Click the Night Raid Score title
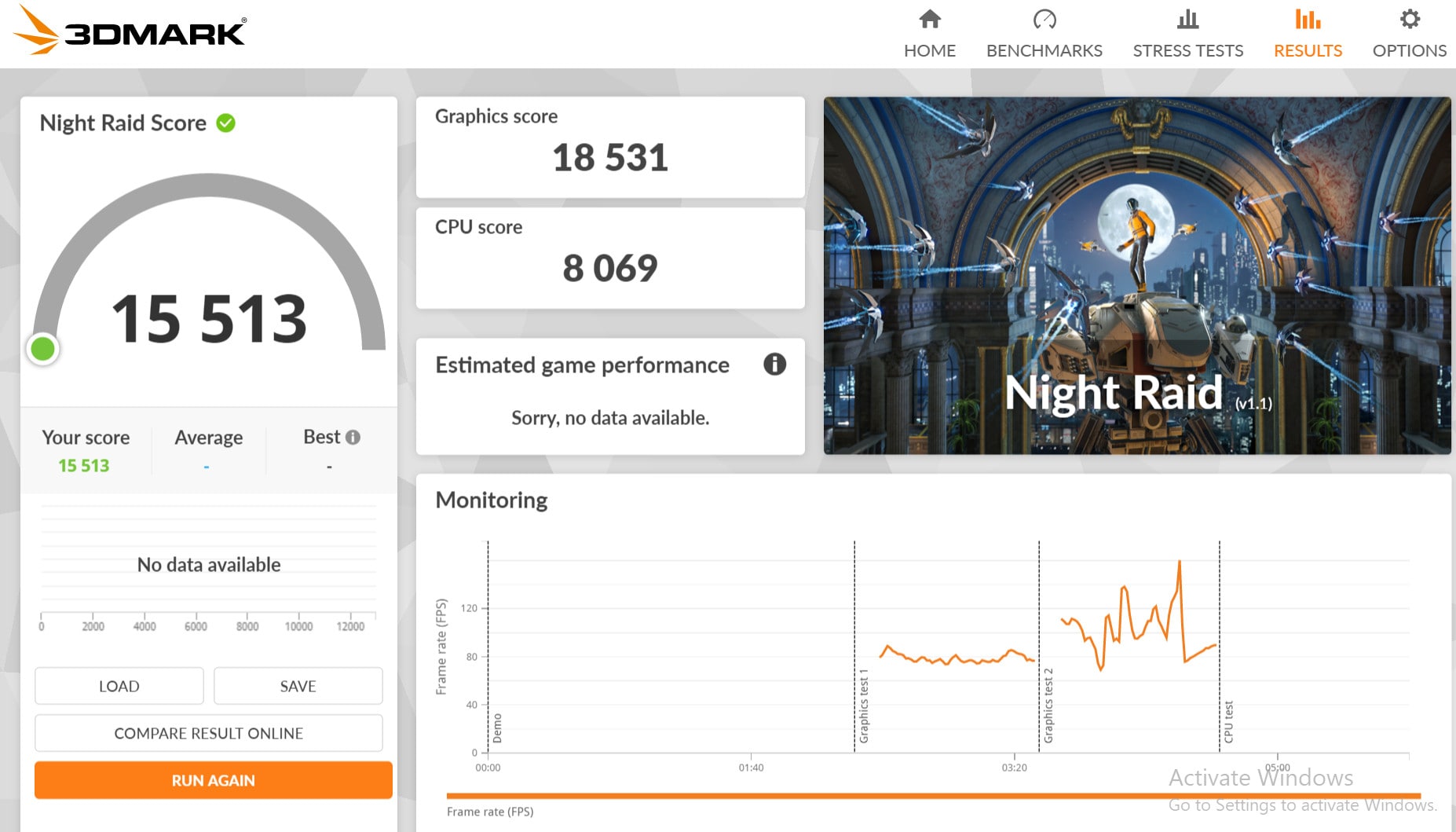Image resolution: width=1456 pixels, height=832 pixels. click(x=123, y=123)
